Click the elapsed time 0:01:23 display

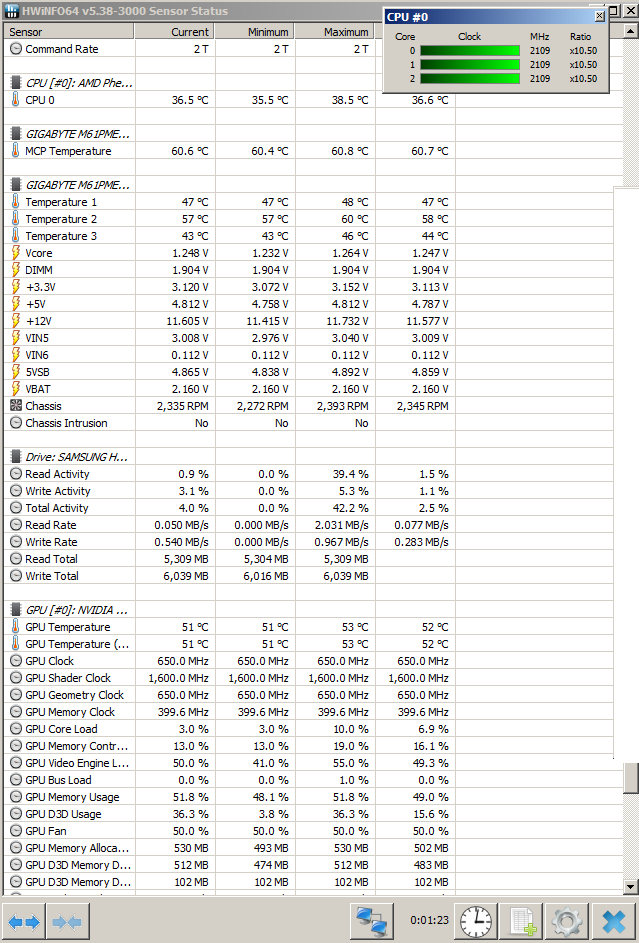point(429,920)
